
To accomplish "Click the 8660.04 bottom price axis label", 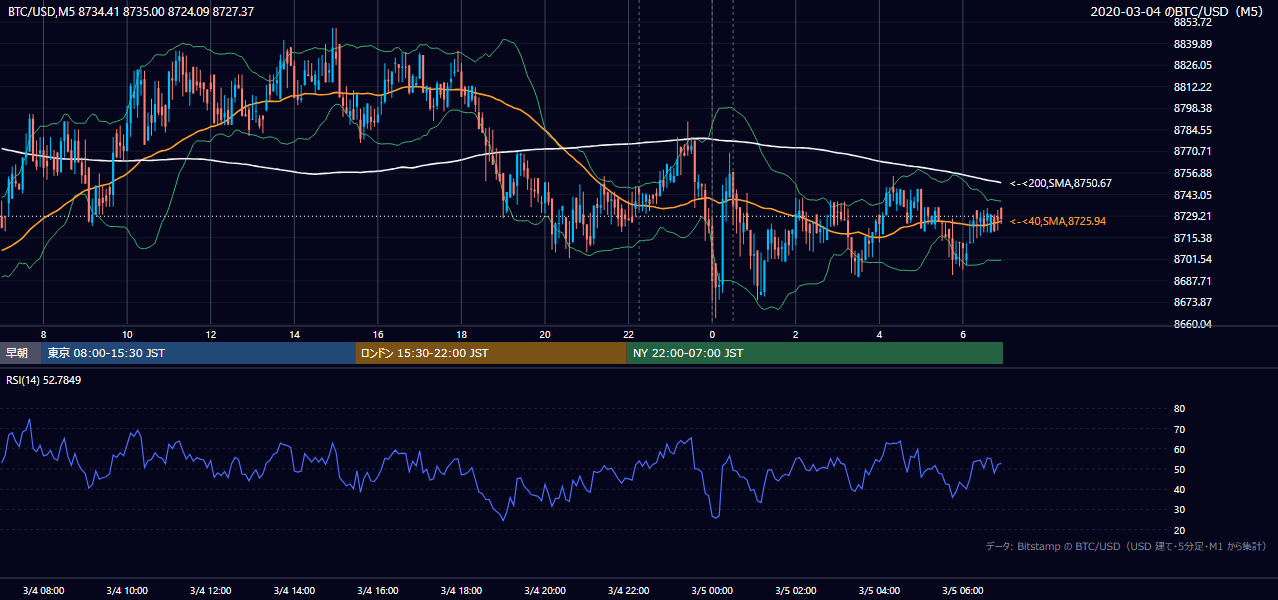I will (x=1193, y=324).
